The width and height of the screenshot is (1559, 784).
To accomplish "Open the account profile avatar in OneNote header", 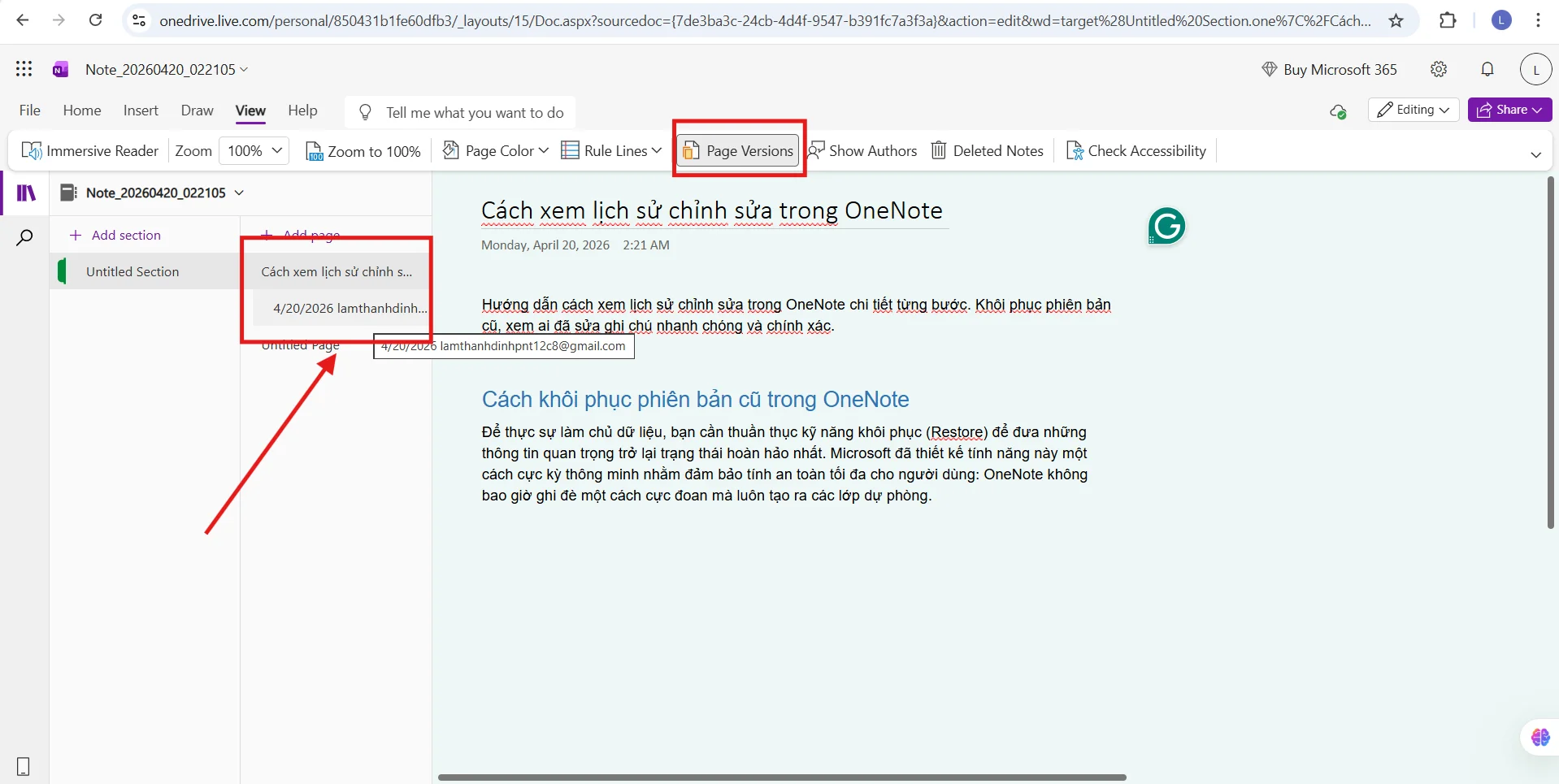I will coord(1535,69).
